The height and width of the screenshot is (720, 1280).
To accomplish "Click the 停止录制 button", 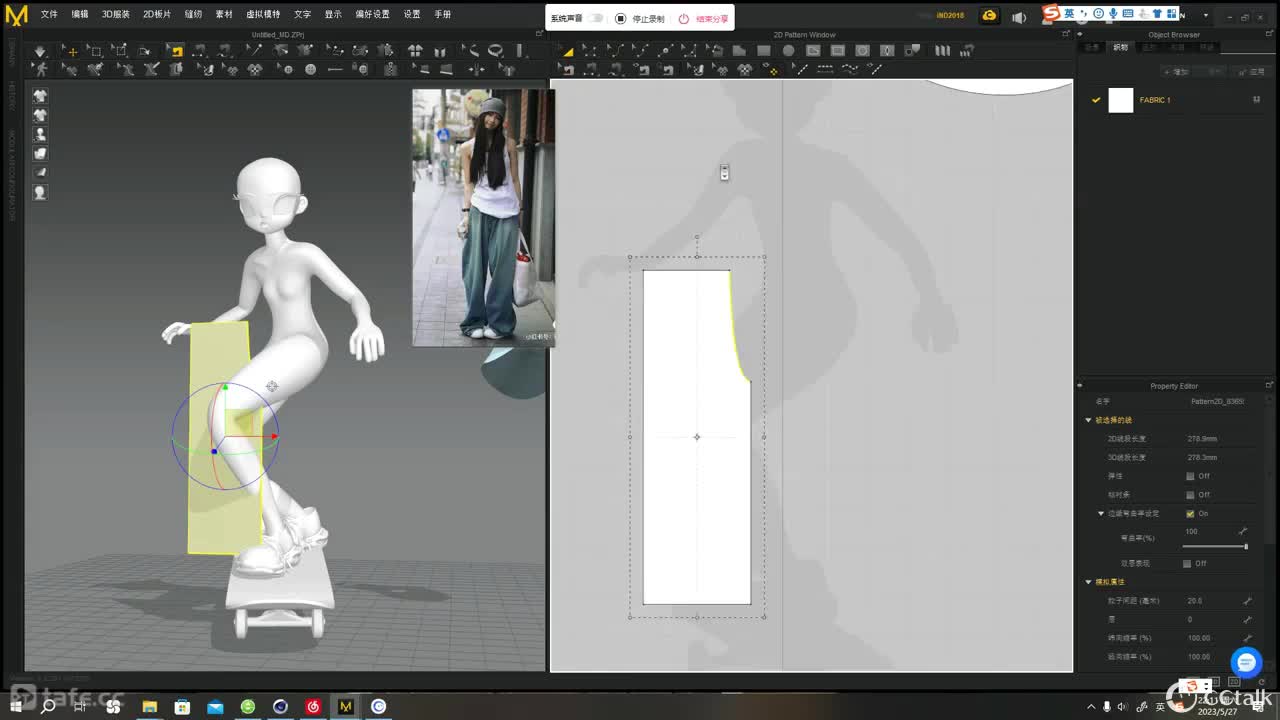I will pyautogui.click(x=640, y=18).
